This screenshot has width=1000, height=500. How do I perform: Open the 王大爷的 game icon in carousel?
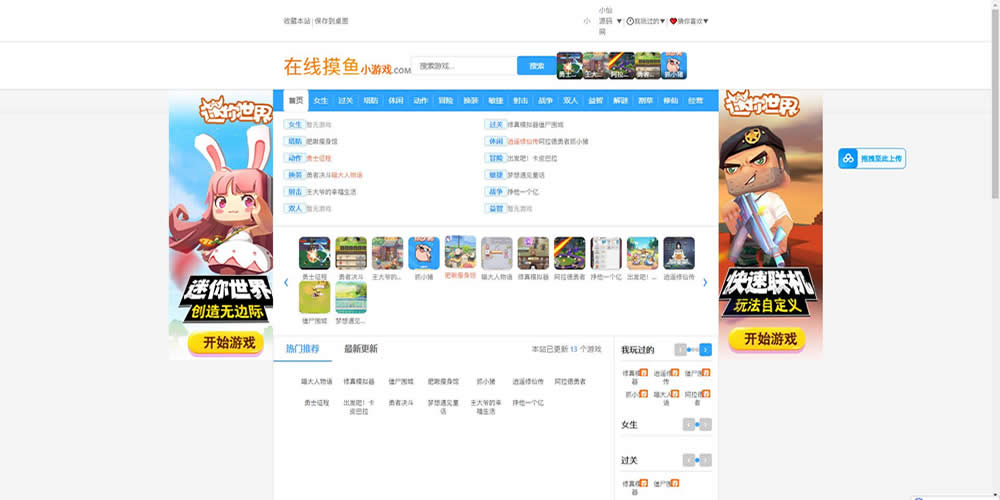coord(388,253)
